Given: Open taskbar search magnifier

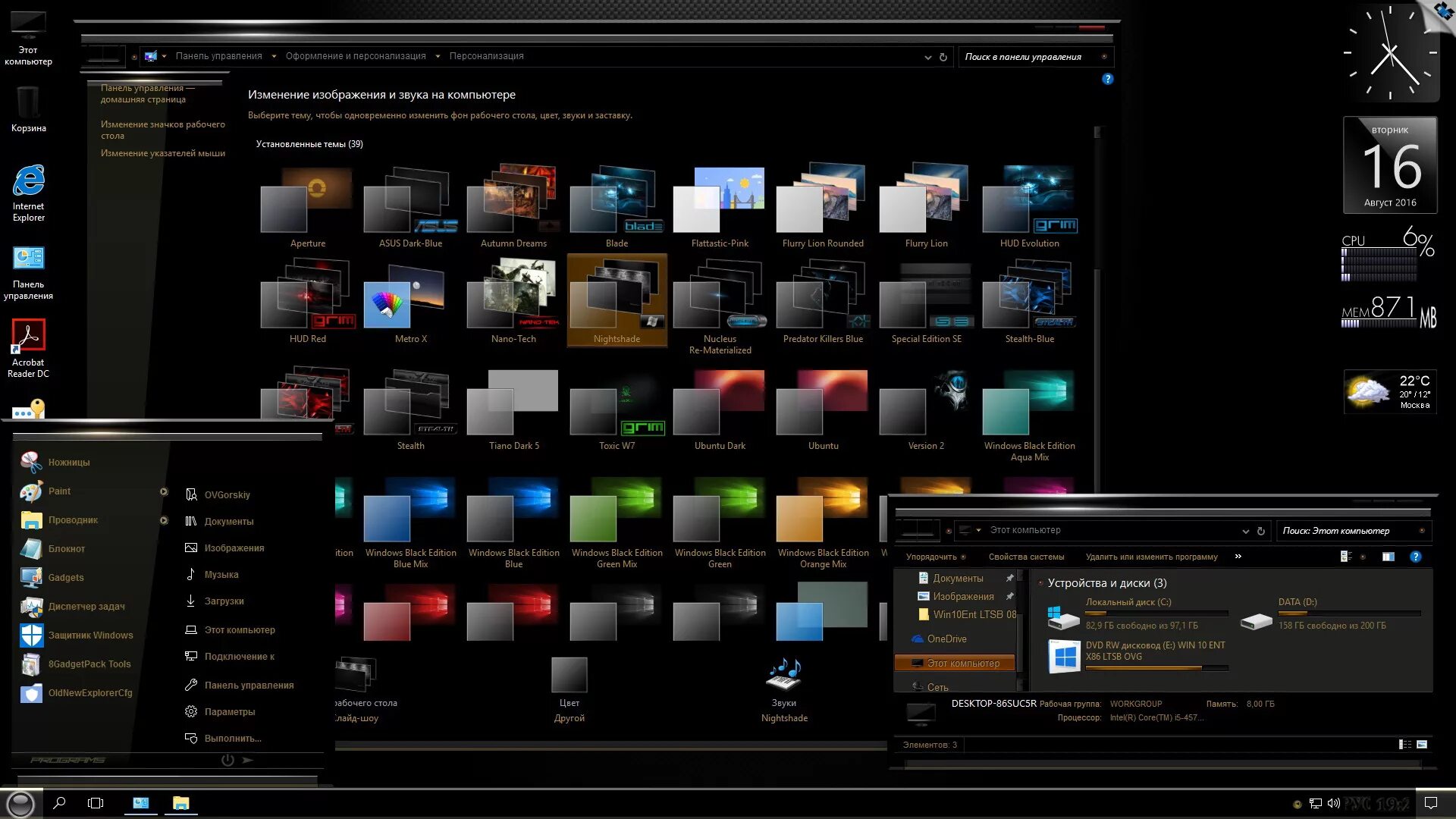Looking at the screenshot, I should pyautogui.click(x=59, y=803).
